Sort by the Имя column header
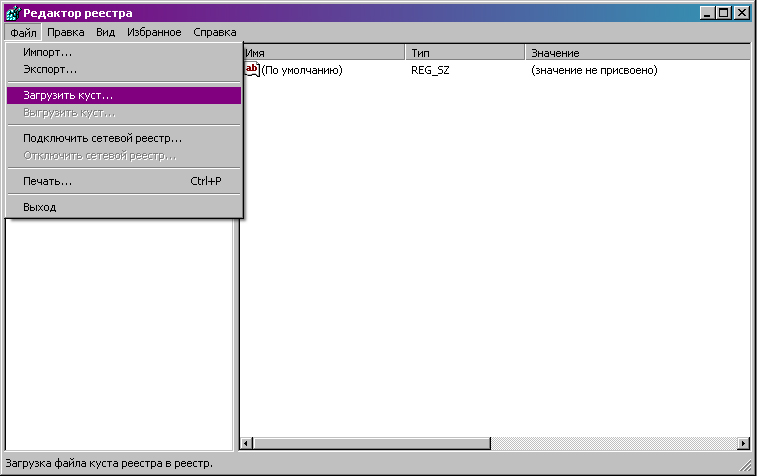Viewport: 757px width, 476px height. [320, 52]
